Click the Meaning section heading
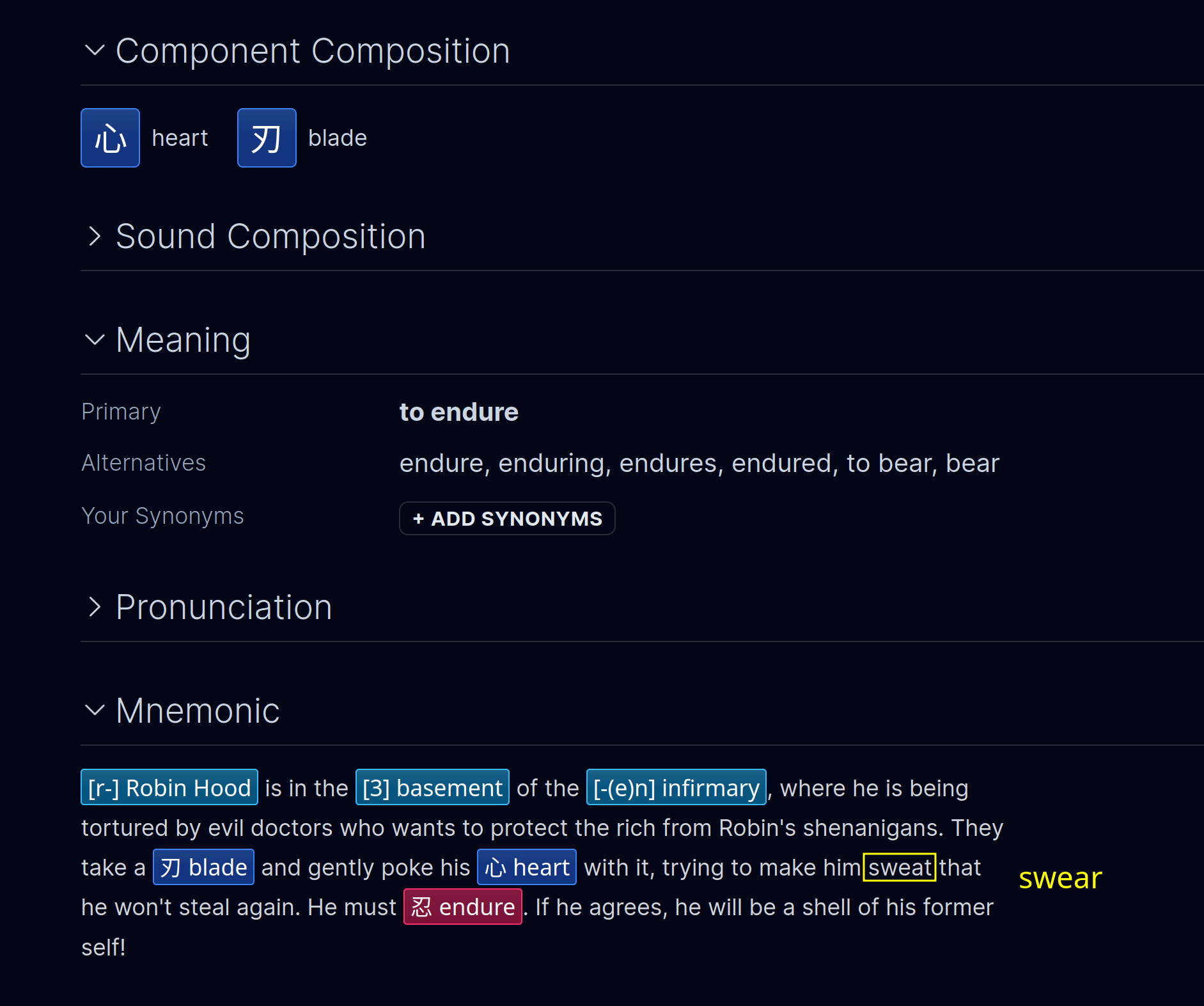1204x1006 pixels. coord(184,340)
